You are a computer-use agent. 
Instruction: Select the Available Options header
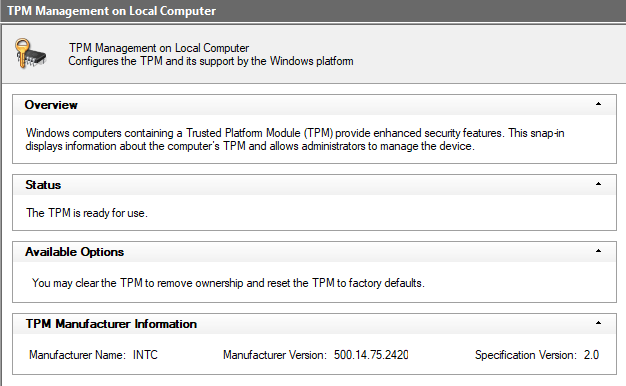(74, 252)
